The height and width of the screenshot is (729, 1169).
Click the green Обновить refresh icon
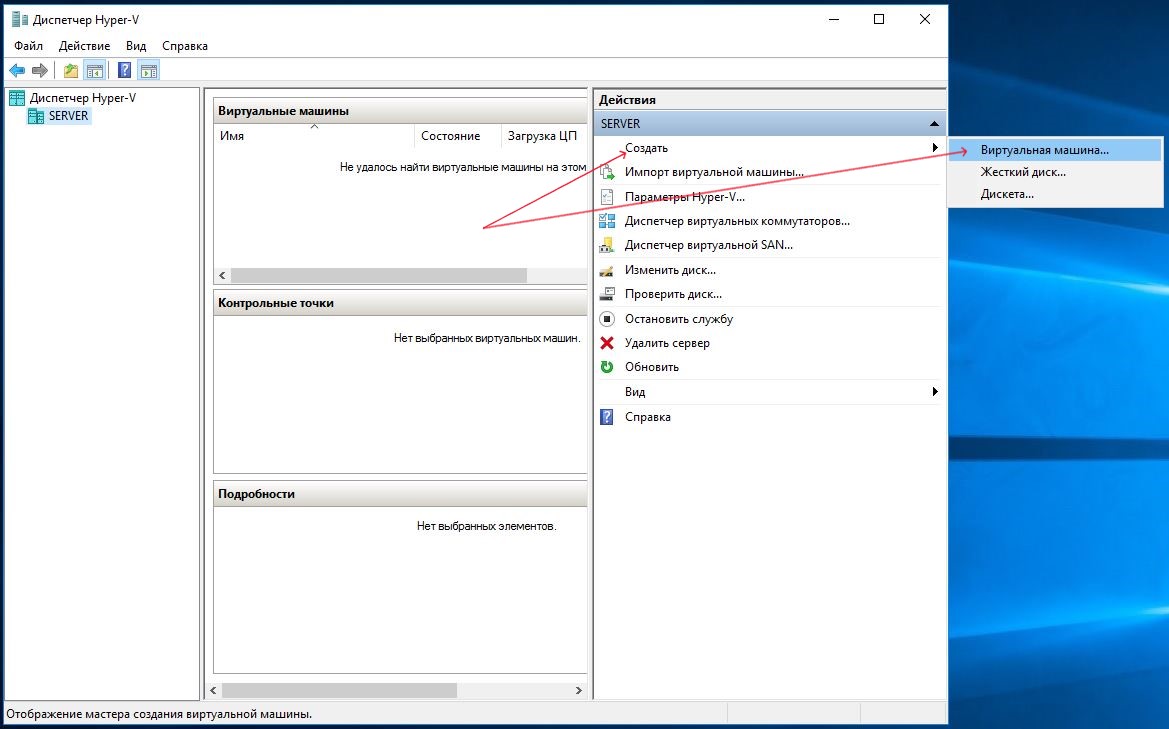606,367
